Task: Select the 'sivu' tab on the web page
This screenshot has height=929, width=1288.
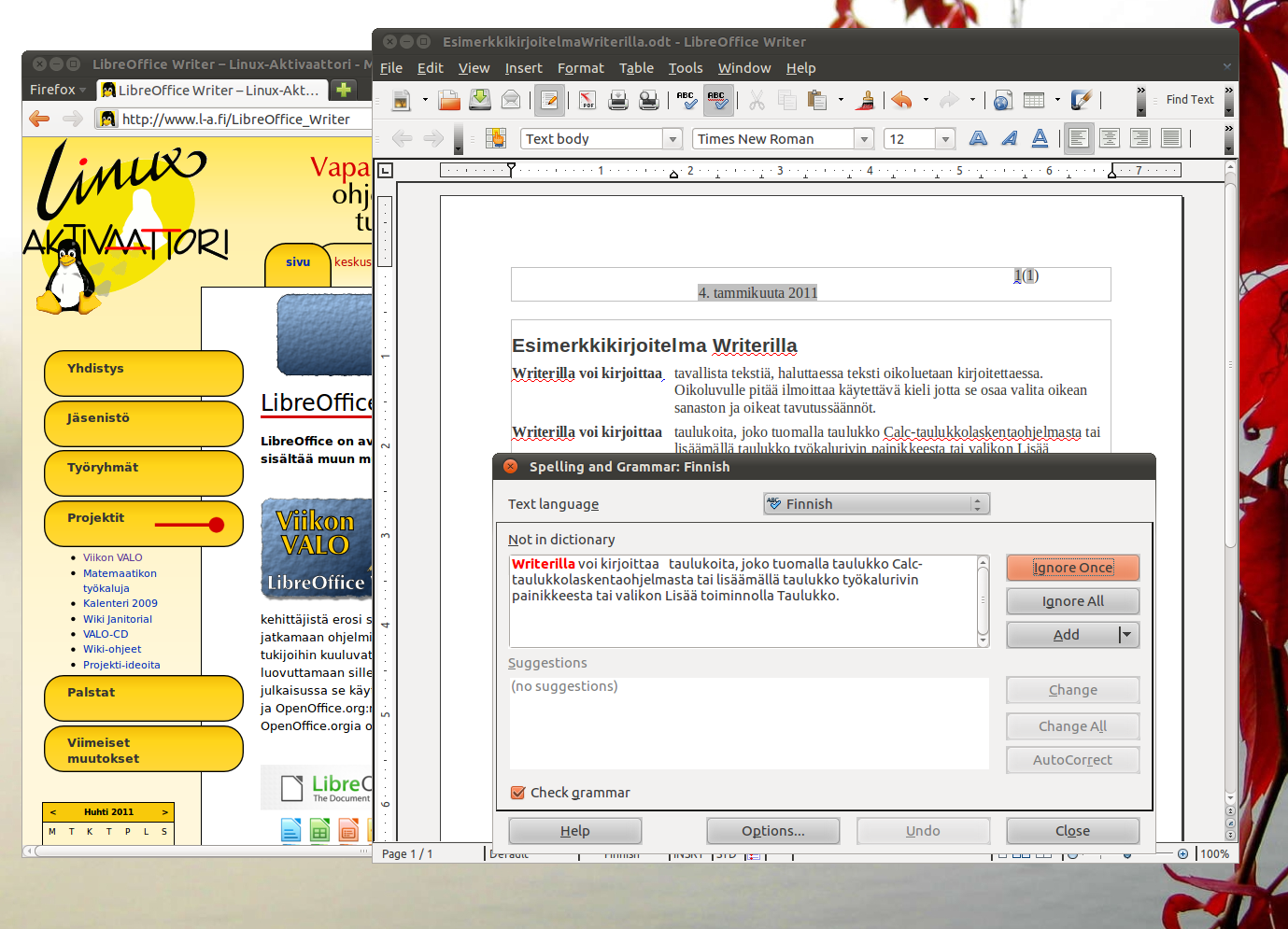Action: click(298, 262)
